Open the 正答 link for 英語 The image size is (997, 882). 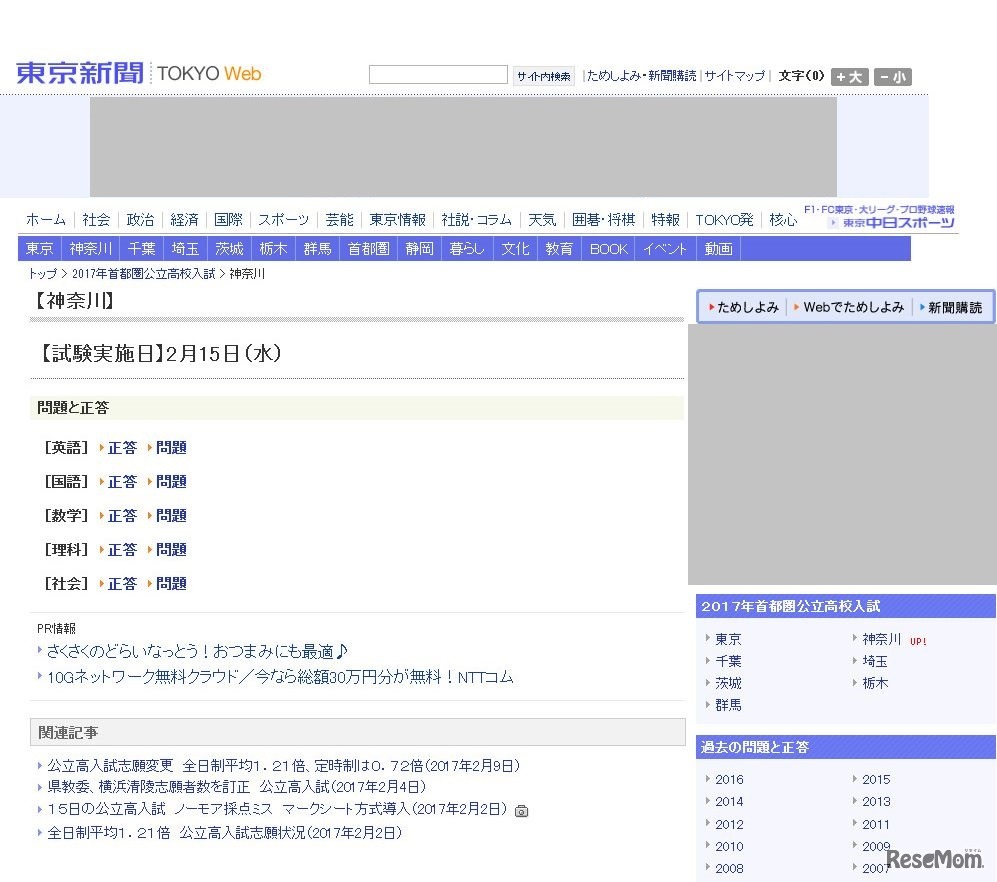click(122, 447)
